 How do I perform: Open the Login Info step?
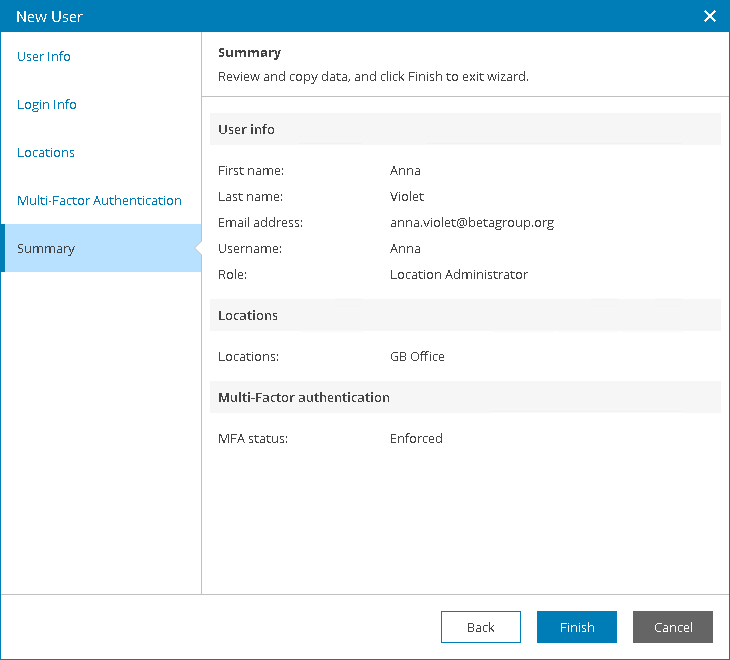47,105
